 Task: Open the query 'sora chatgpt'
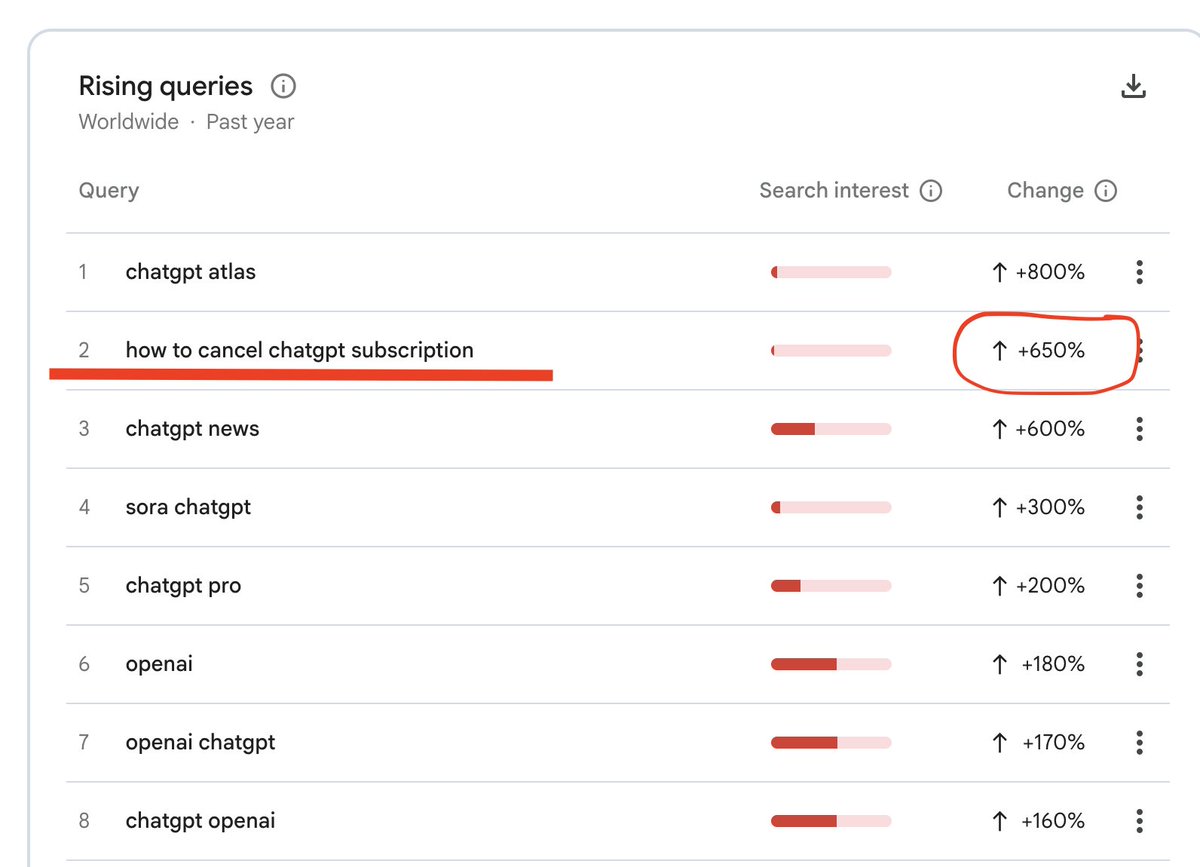click(x=188, y=507)
